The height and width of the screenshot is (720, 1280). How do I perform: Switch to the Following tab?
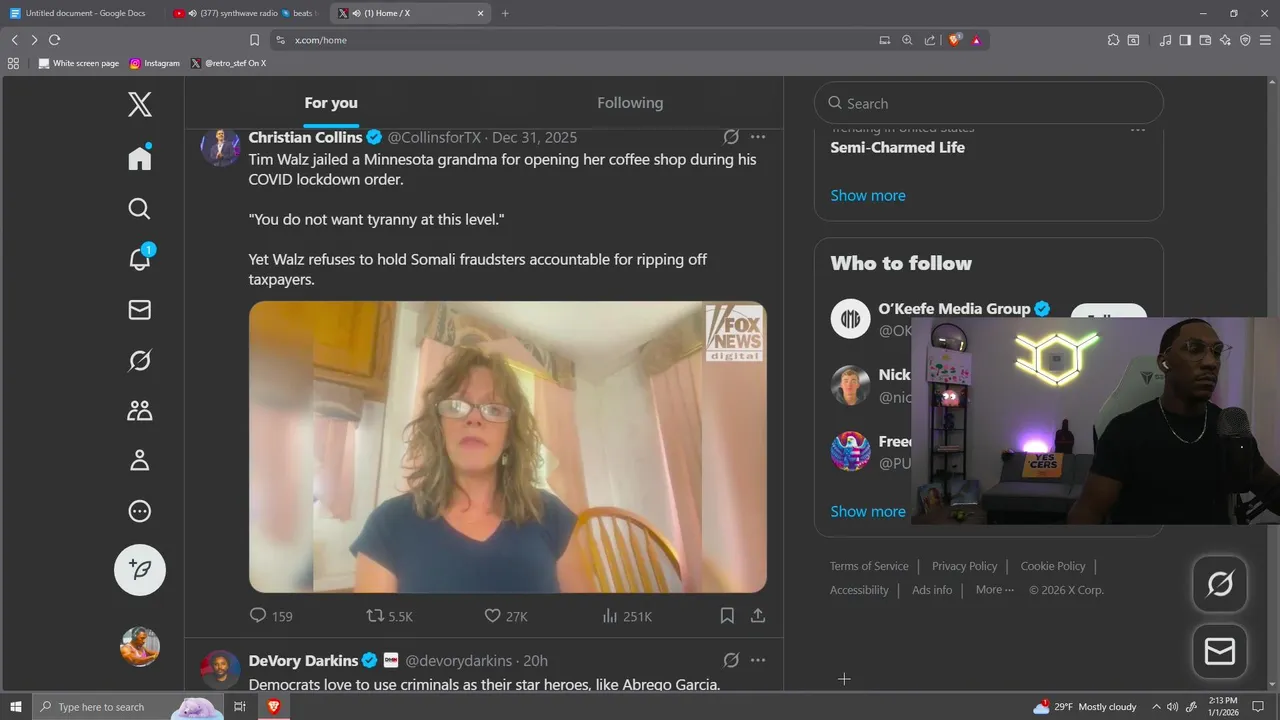630,103
